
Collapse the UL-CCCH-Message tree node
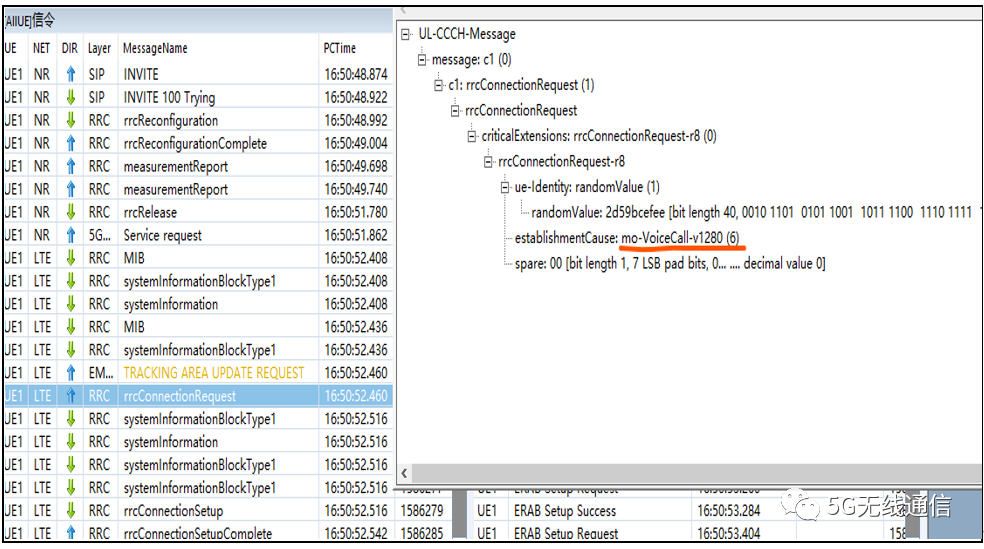[406, 34]
